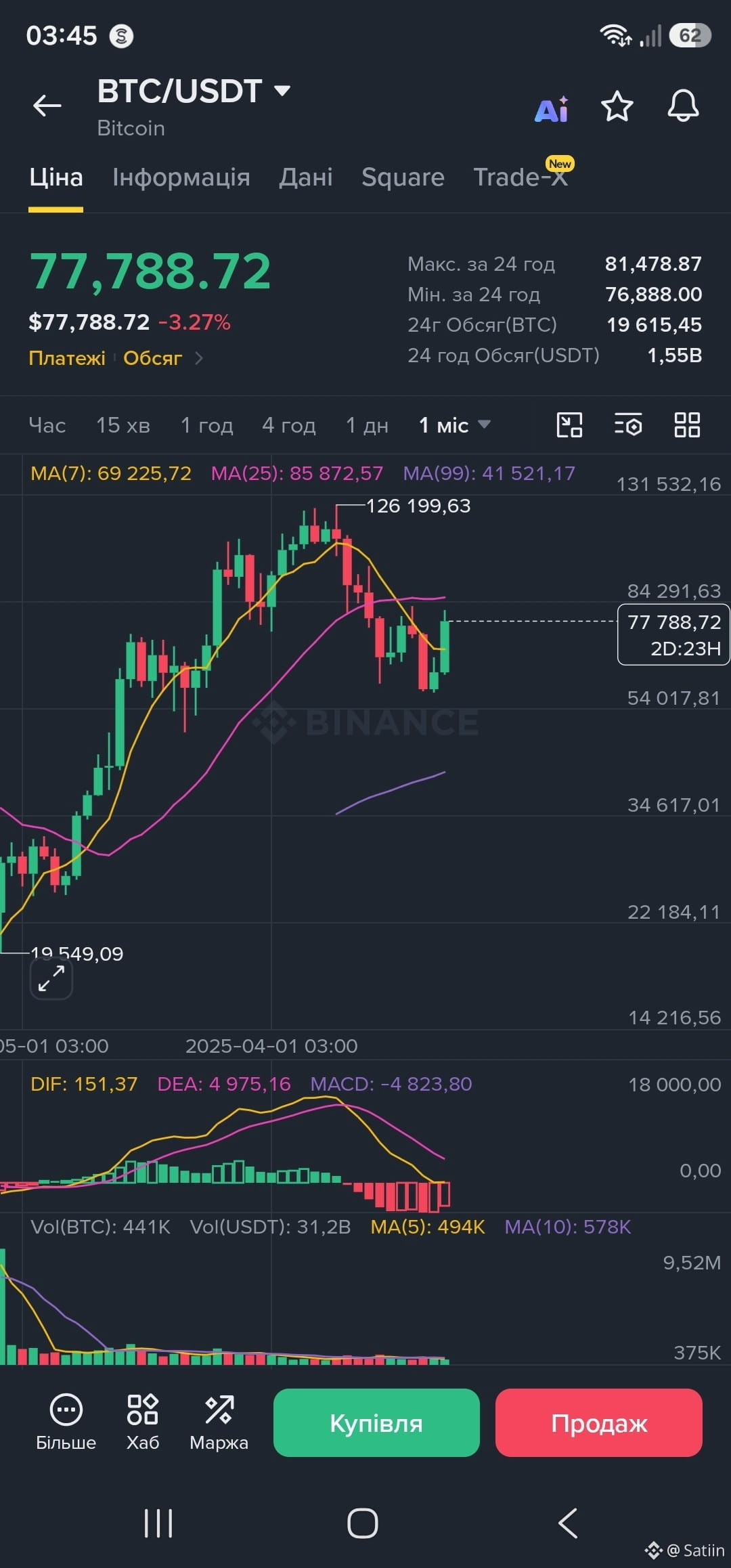The height and width of the screenshot is (1568, 731).
Task: Open Обсяг link
Action: point(152,358)
